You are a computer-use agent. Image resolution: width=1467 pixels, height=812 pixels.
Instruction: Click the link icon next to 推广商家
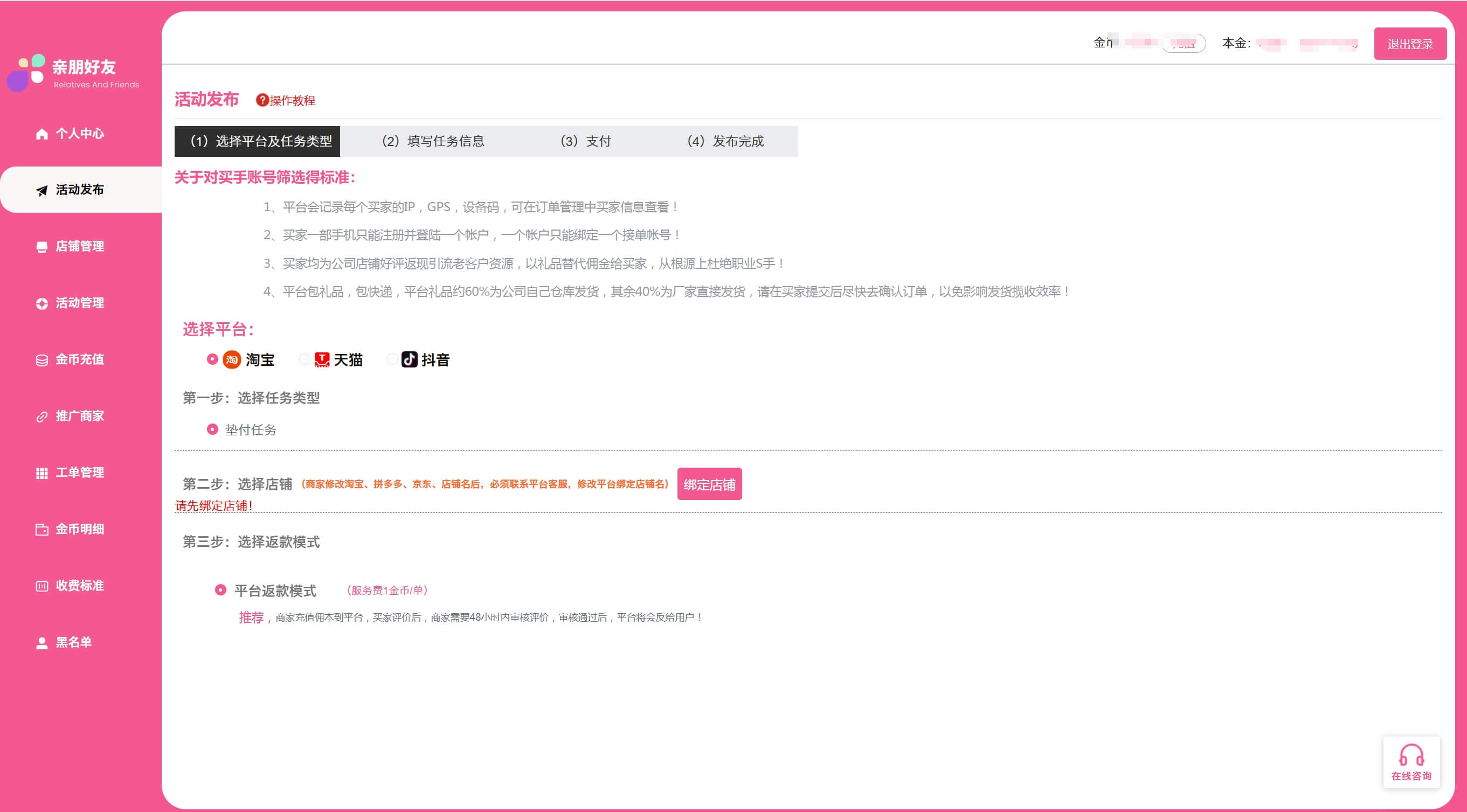[41, 417]
